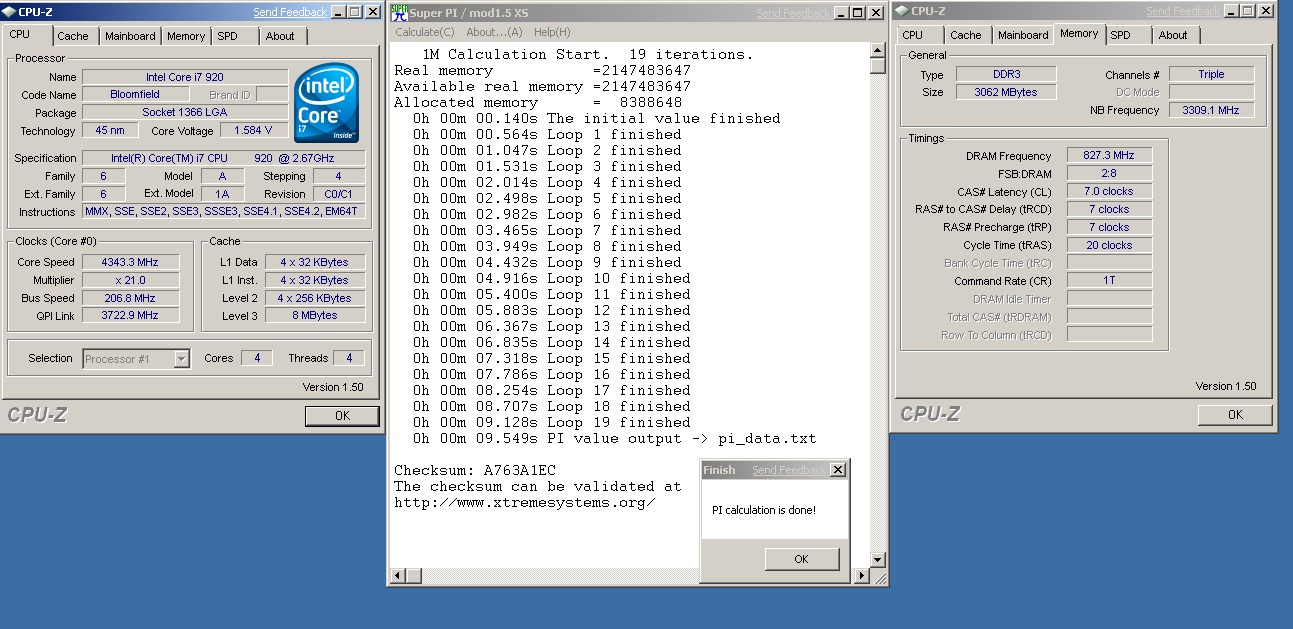
Task: Open the About tab in the left CPU-Z window
Action: pyautogui.click(x=280, y=36)
